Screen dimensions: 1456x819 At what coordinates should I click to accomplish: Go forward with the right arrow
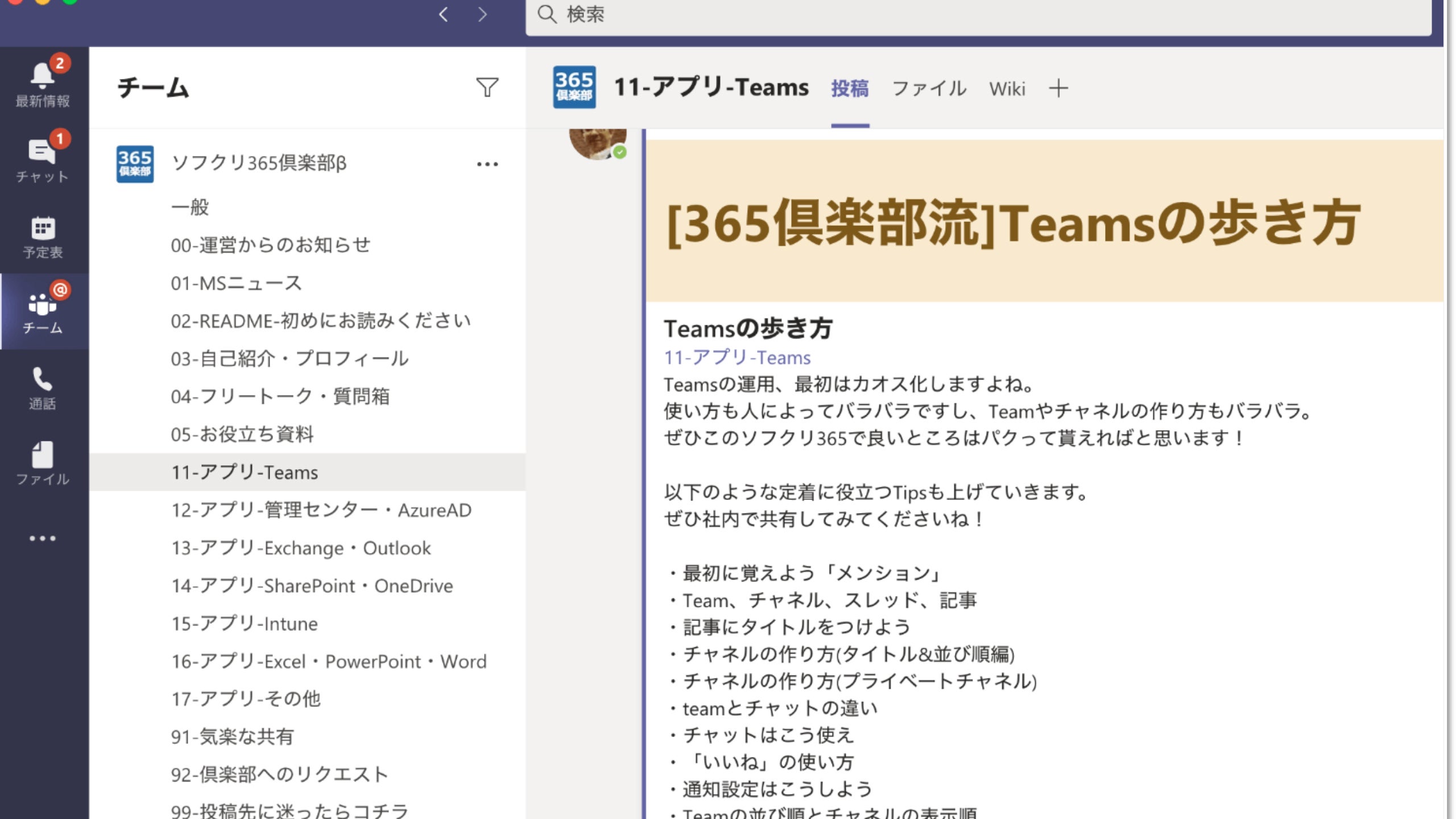(482, 14)
